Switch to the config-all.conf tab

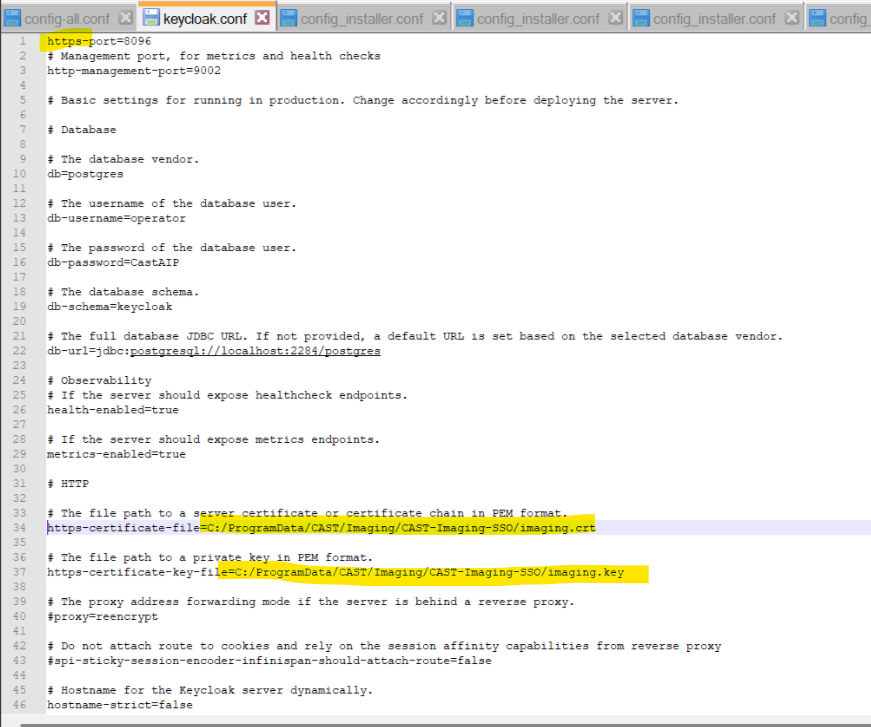(67, 18)
